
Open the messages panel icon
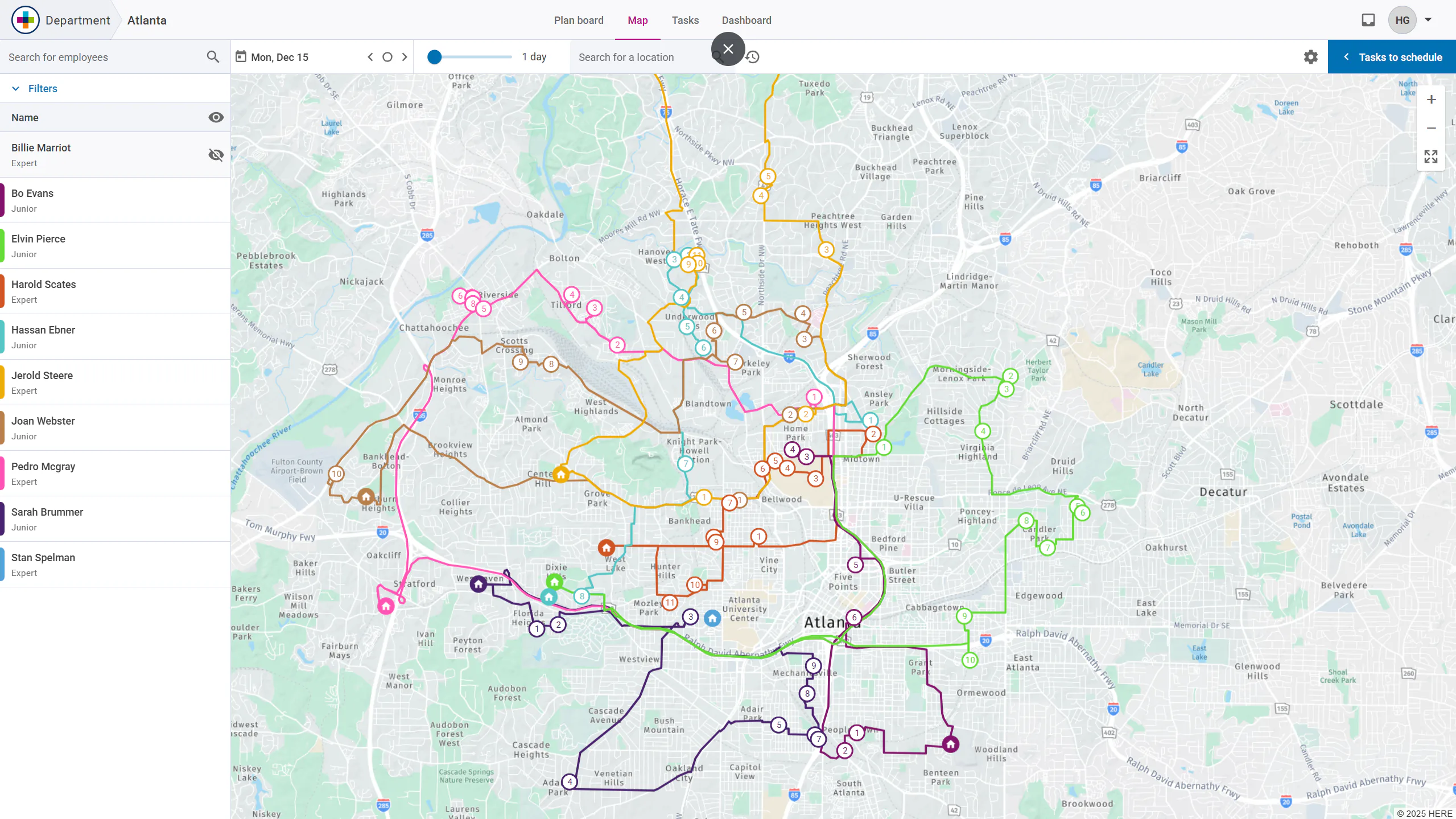[1368, 20]
